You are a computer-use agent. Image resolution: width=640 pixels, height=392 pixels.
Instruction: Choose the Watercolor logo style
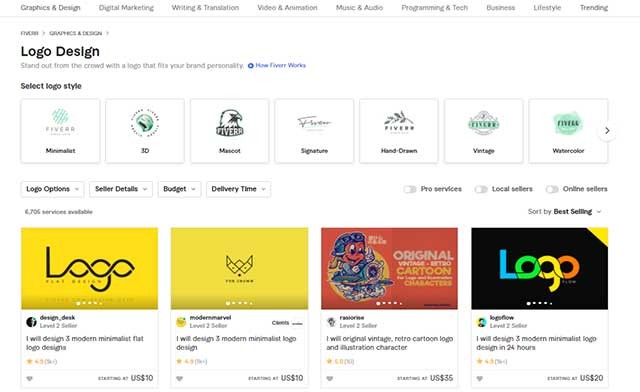coord(568,131)
